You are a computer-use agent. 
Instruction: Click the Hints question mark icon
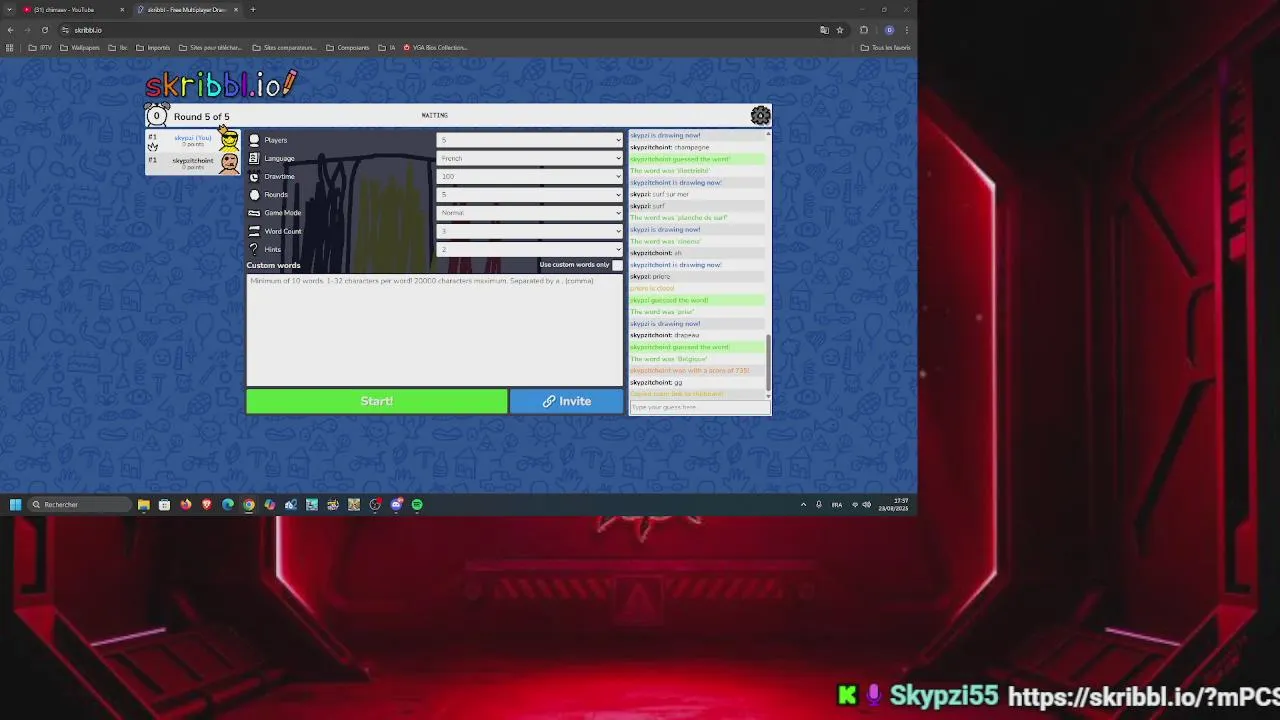pos(254,249)
